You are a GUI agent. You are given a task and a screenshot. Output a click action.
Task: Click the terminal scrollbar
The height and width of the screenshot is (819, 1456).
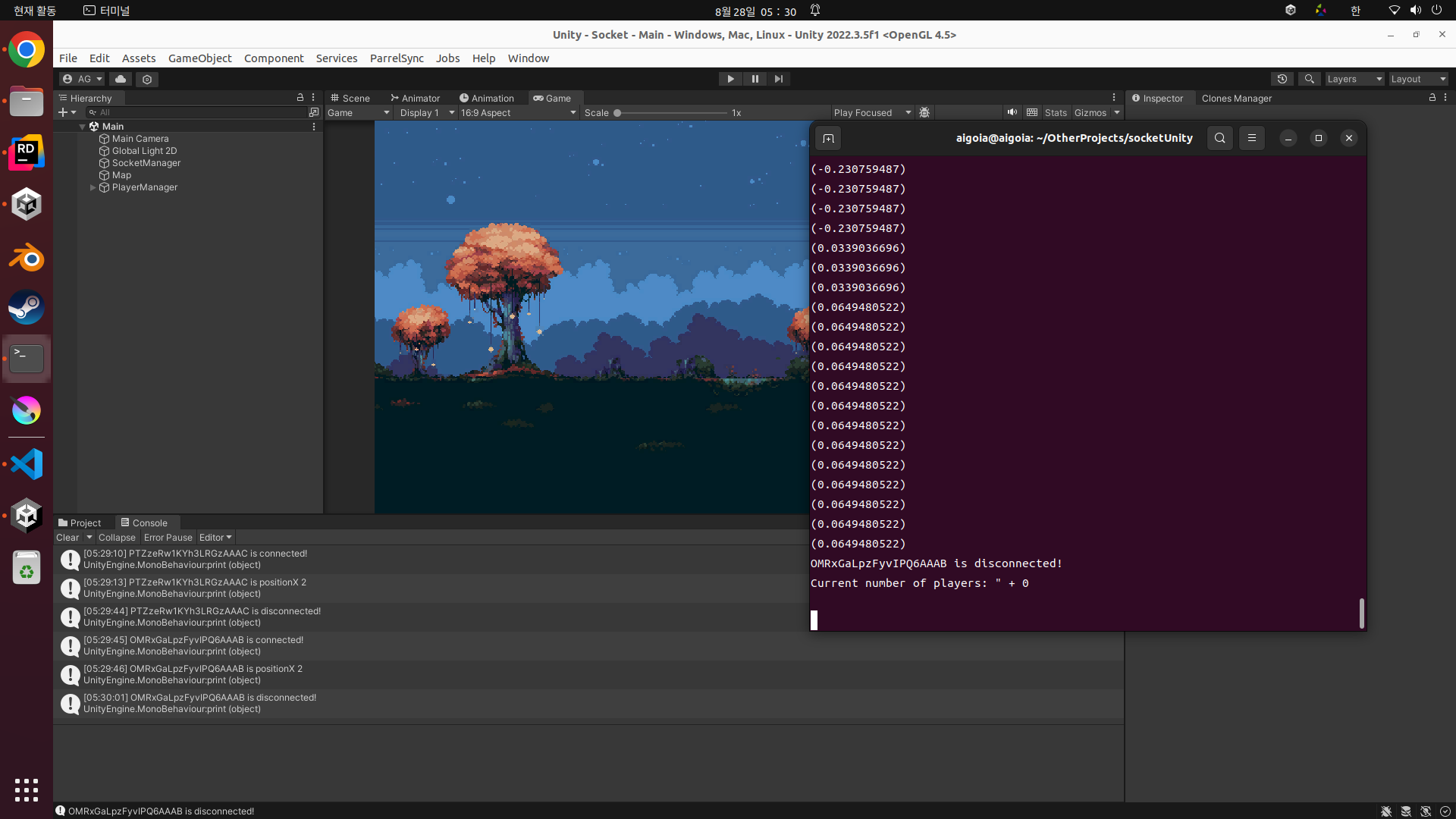1362,613
